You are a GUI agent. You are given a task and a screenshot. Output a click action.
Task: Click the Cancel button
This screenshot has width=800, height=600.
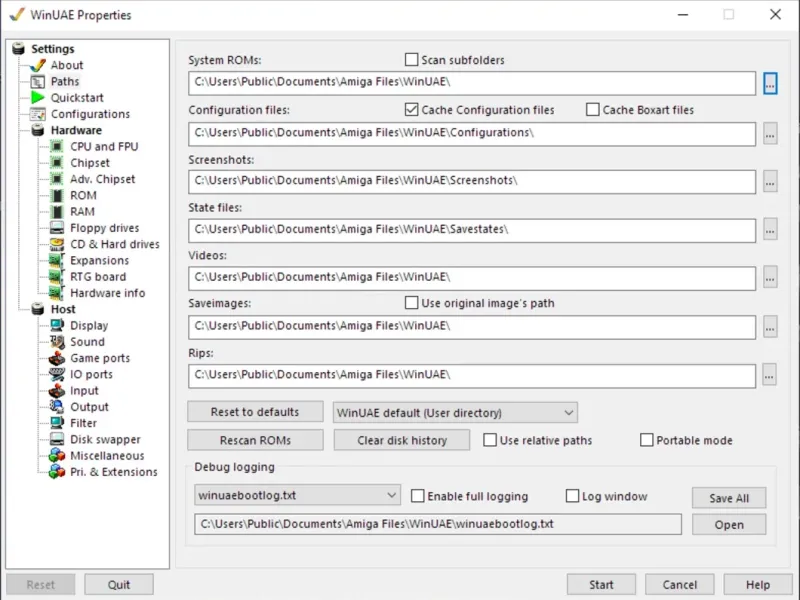[680, 585]
